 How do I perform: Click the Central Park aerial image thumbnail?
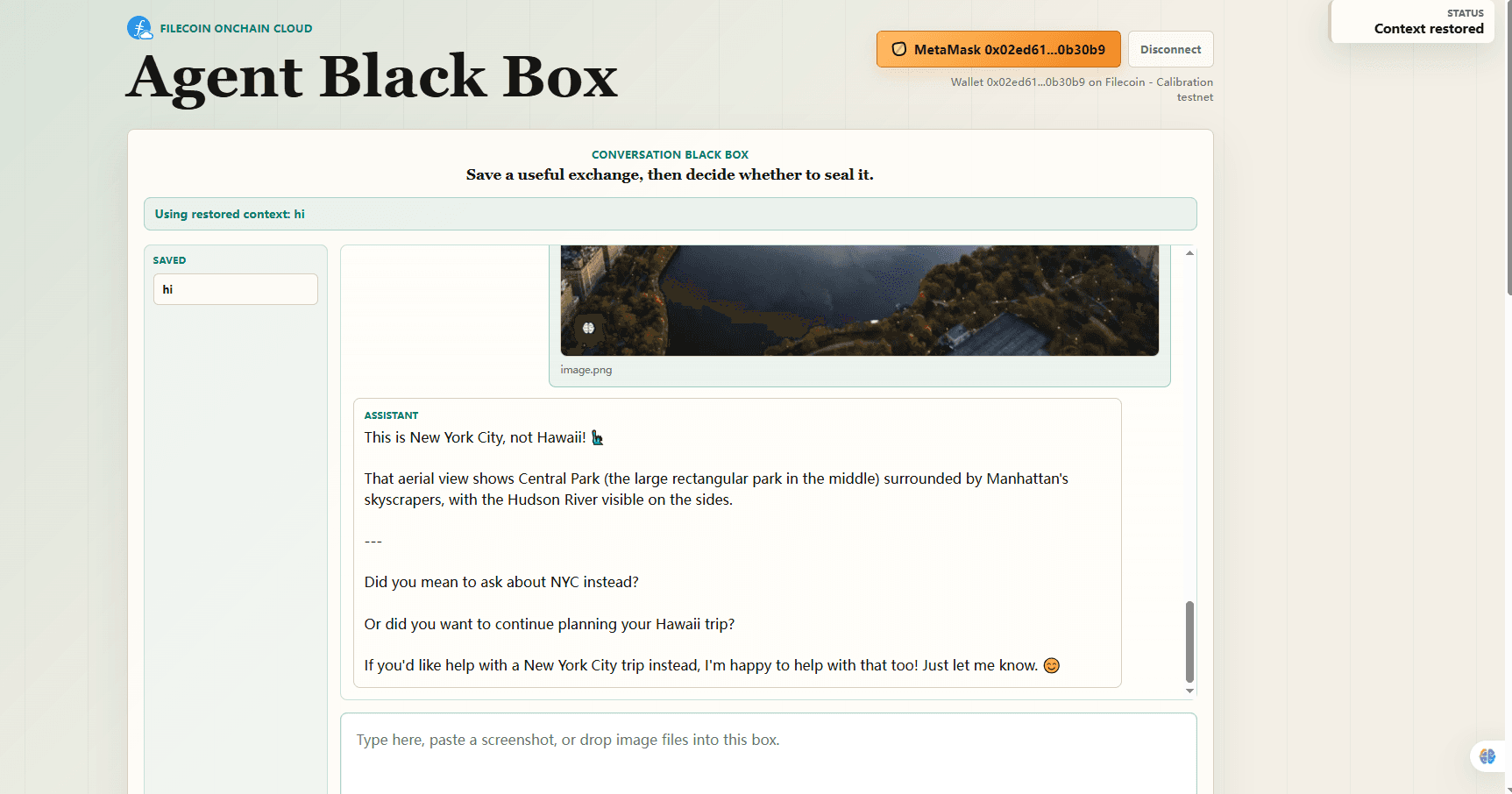[x=860, y=301]
